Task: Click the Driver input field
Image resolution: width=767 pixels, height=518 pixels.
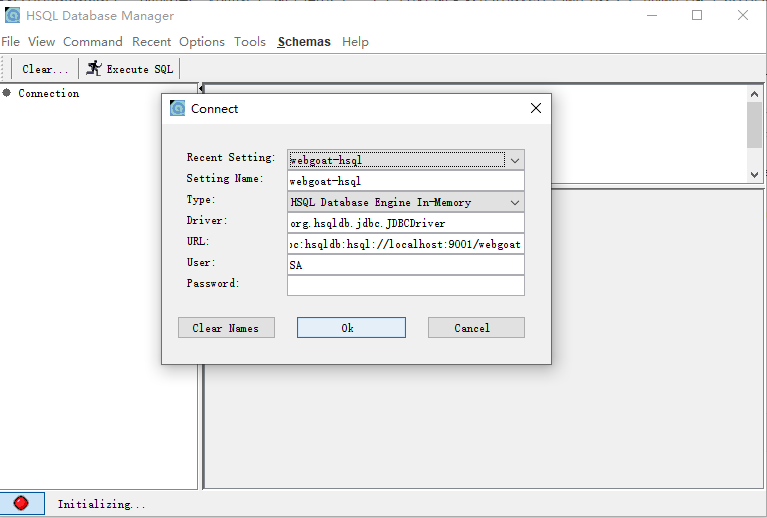Action: pyautogui.click(x=406, y=223)
